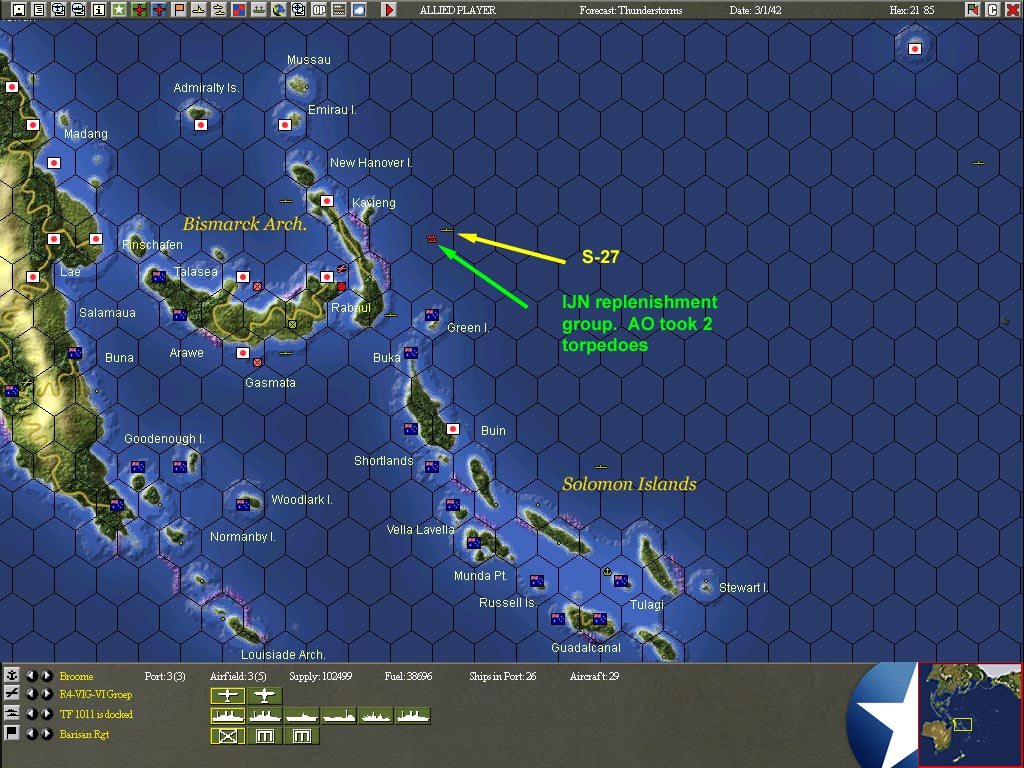Click the Australian flag base at Woodlark I.
The height and width of the screenshot is (768, 1024).
(243, 505)
